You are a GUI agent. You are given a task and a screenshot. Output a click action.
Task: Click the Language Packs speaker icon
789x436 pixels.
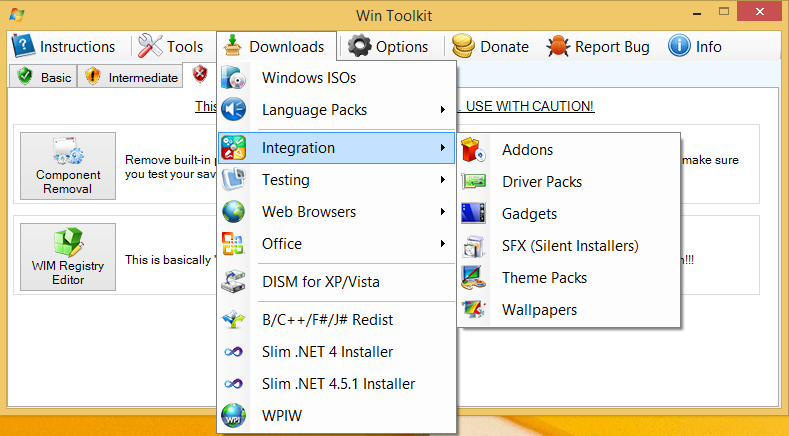pos(233,109)
